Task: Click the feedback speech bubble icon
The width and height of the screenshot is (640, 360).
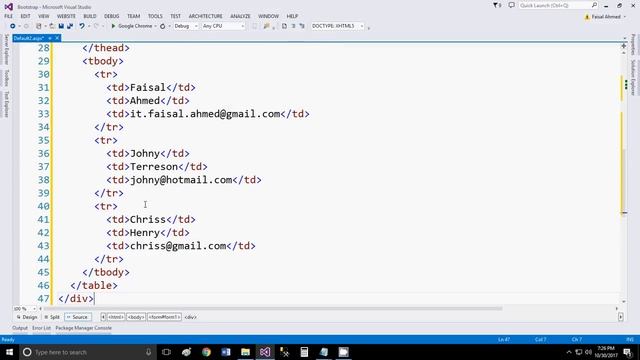Action: (511, 6)
